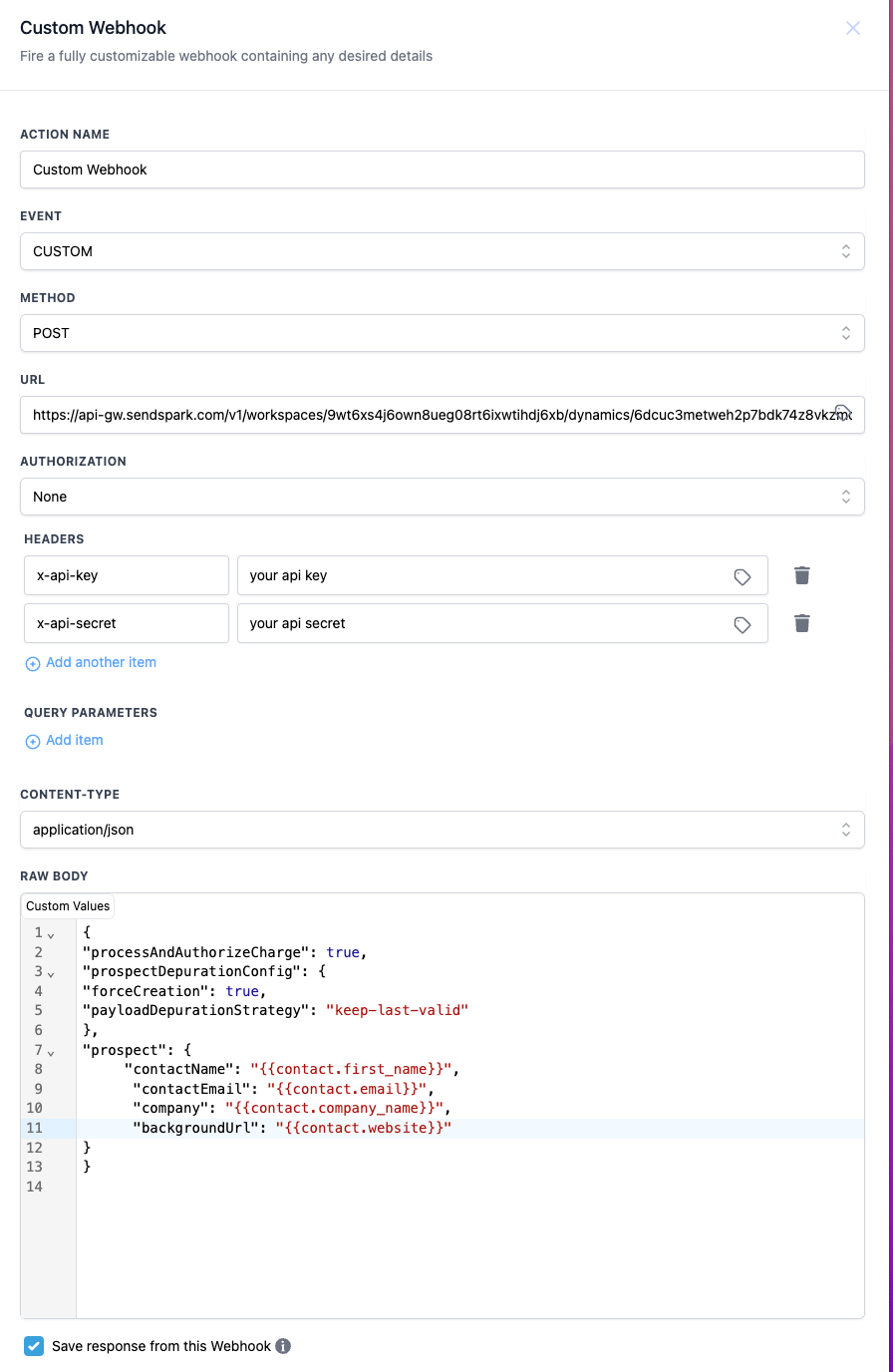Edit the x-api-key header name field
893x1372 pixels.
(x=127, y=575)
